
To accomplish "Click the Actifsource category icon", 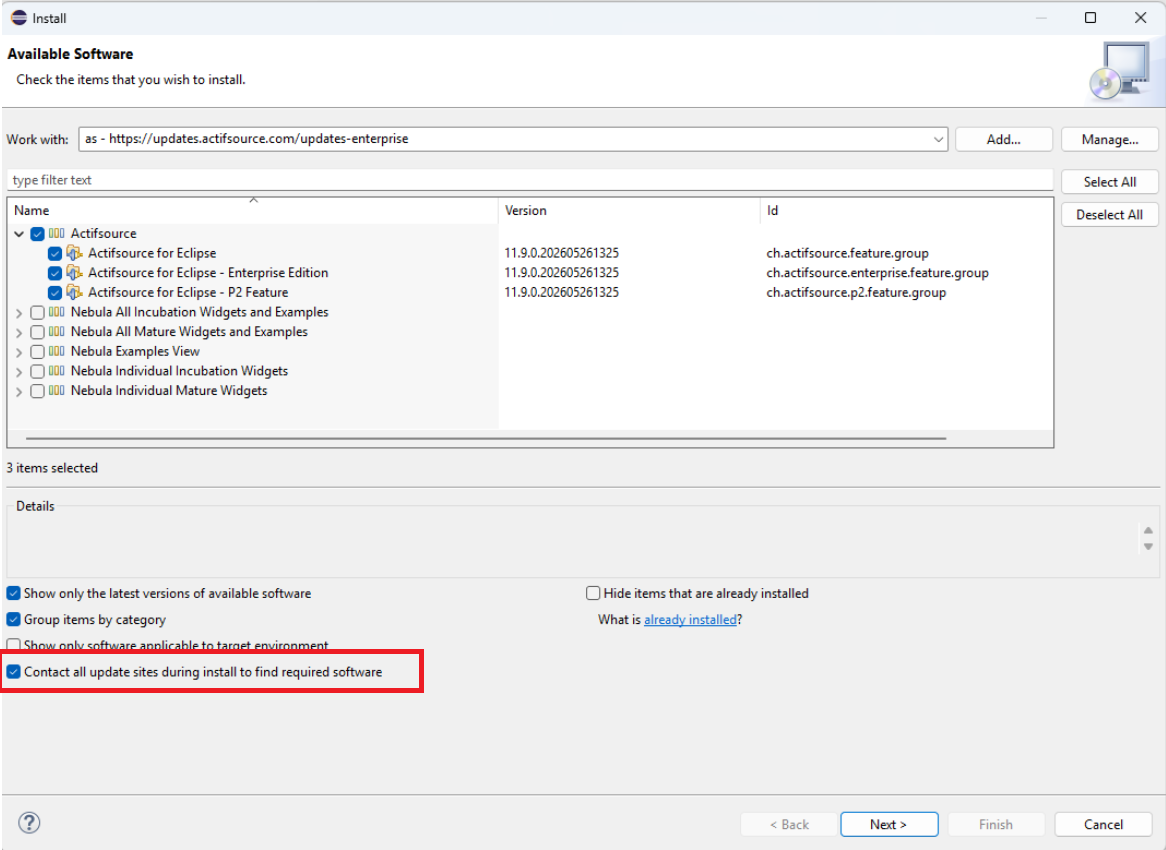I will (x=57, y=234).
